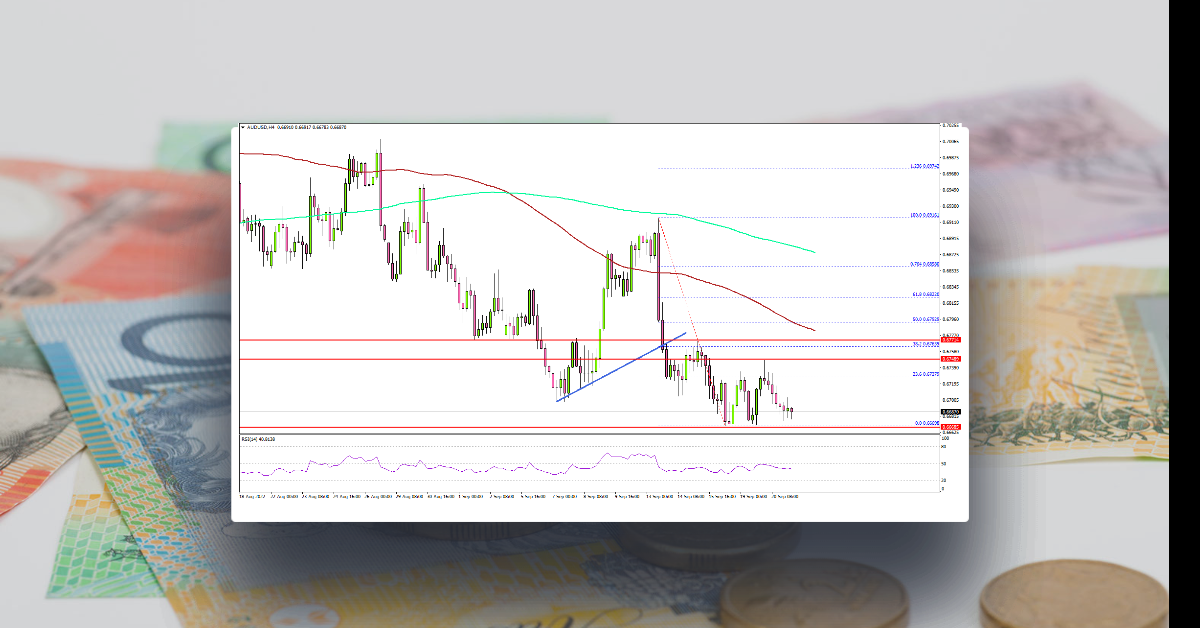Click the black current price tag 0.66870

pos(950,411)
